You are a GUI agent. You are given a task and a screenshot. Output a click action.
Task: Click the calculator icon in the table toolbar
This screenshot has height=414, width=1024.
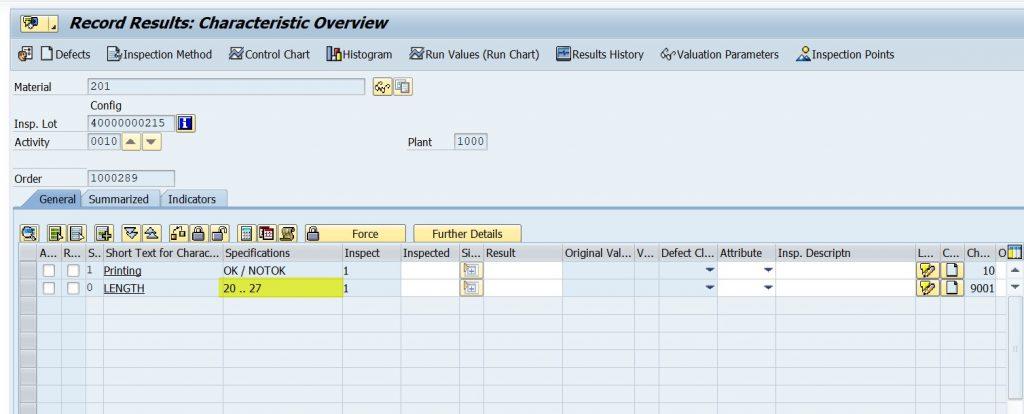[246, 233]
